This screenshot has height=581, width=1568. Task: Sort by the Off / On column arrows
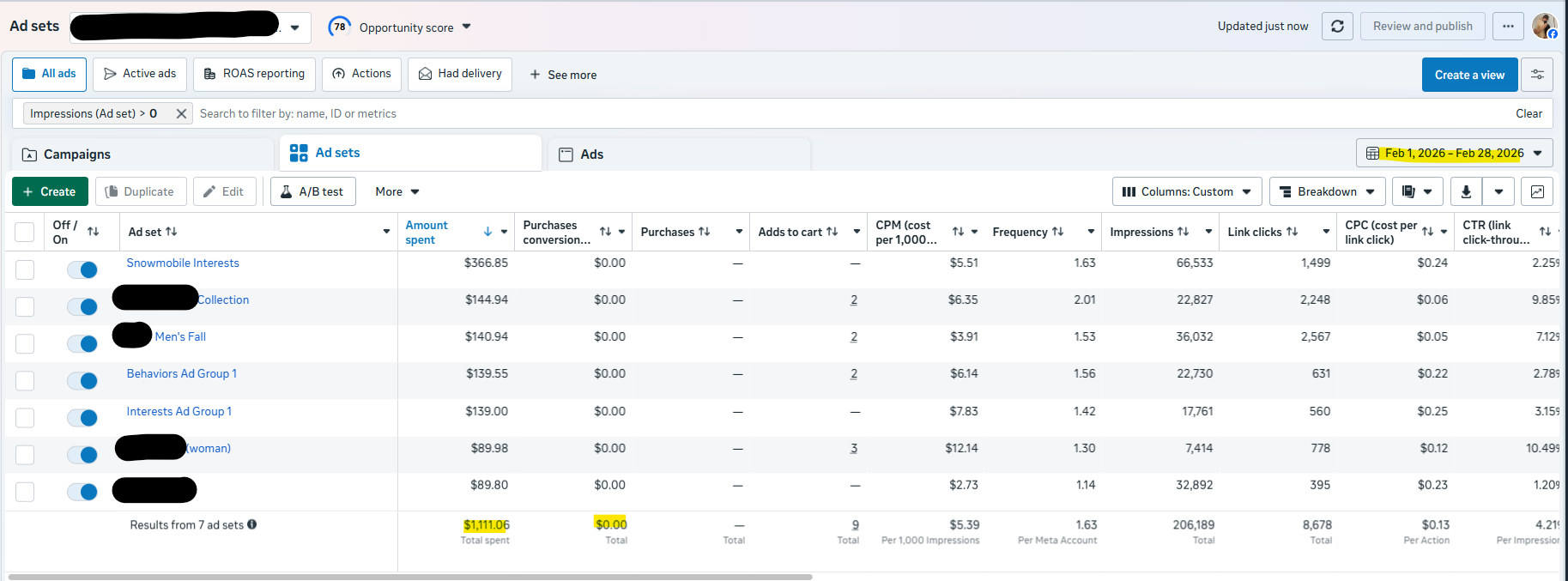93,232
